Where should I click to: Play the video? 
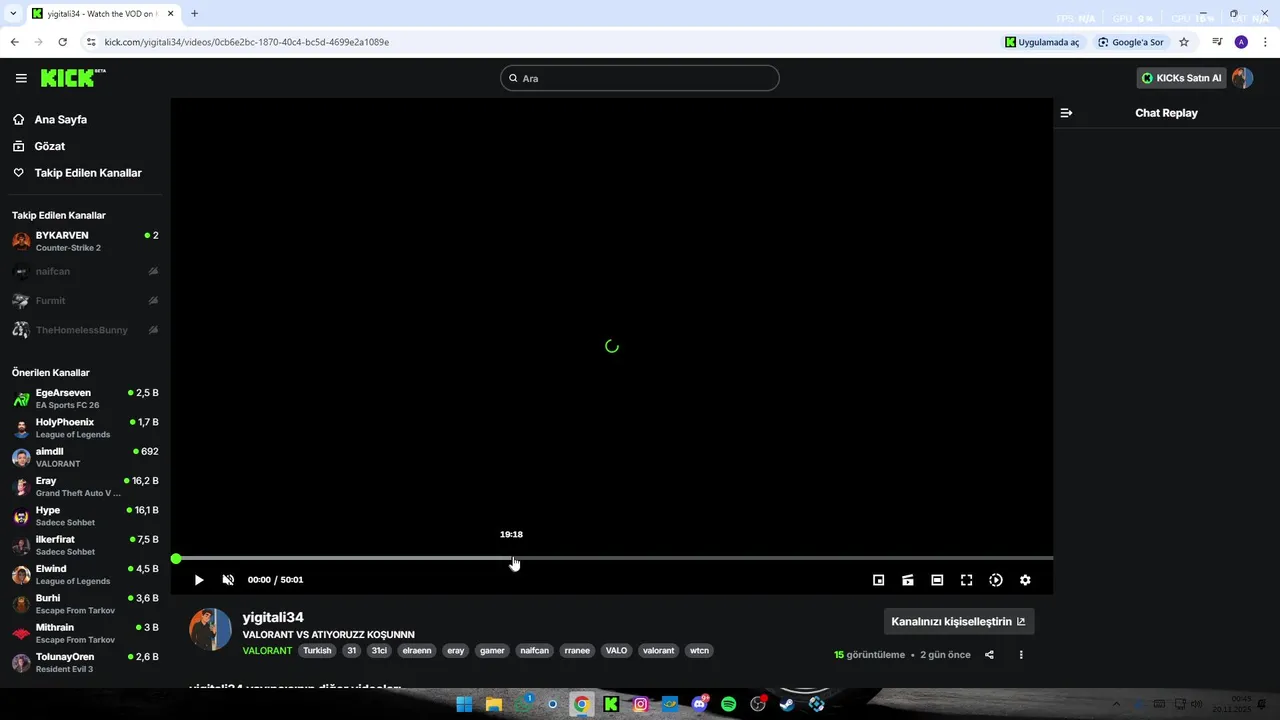click(199, 580)
